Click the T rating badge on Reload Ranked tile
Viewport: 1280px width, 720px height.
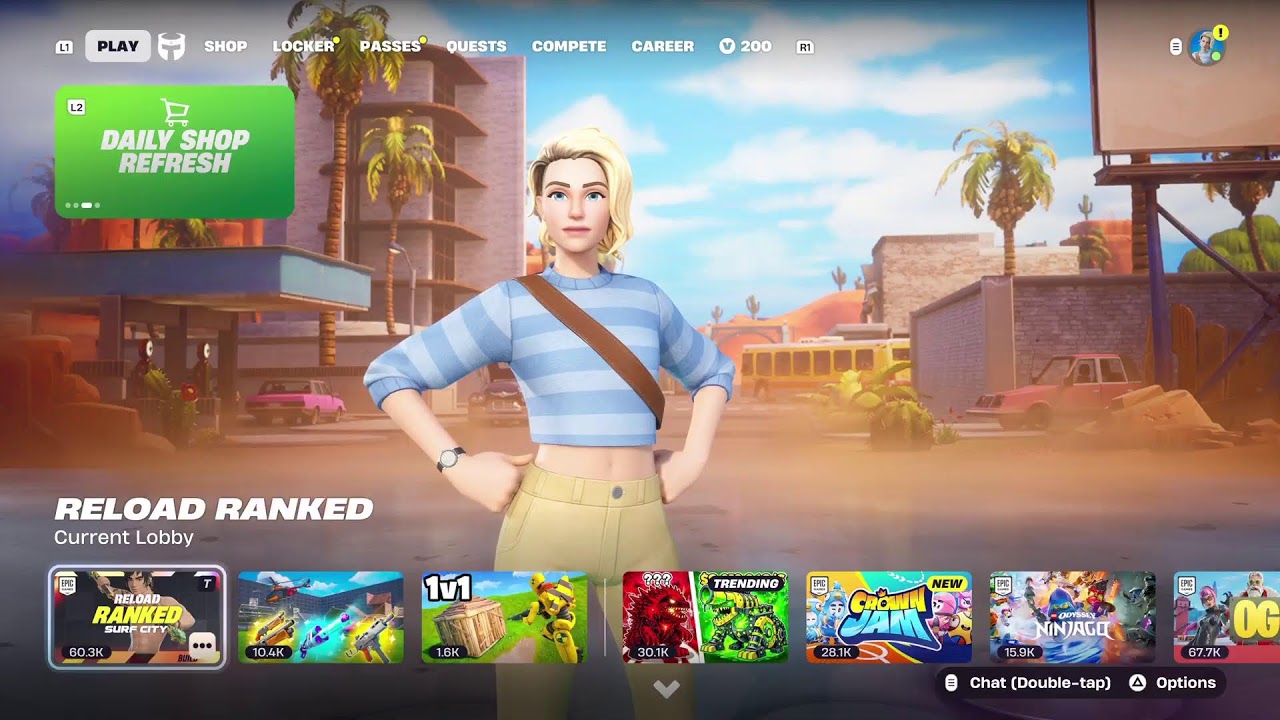pyautogui.click(x=207, y=584)
